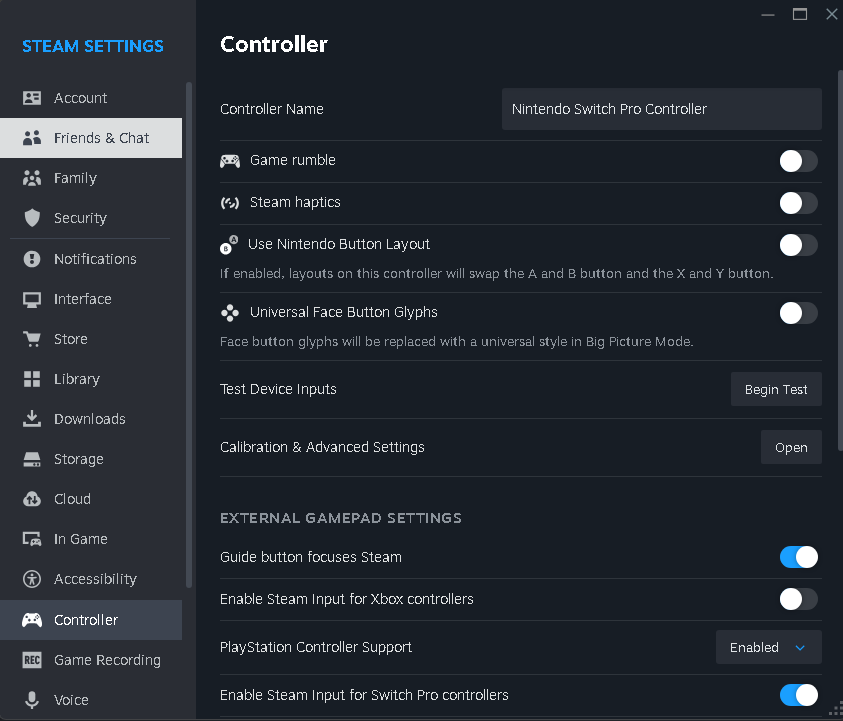843x721 pixels.
Task: Click the STEAM SETTINGS title
Action: click(92, 46)
